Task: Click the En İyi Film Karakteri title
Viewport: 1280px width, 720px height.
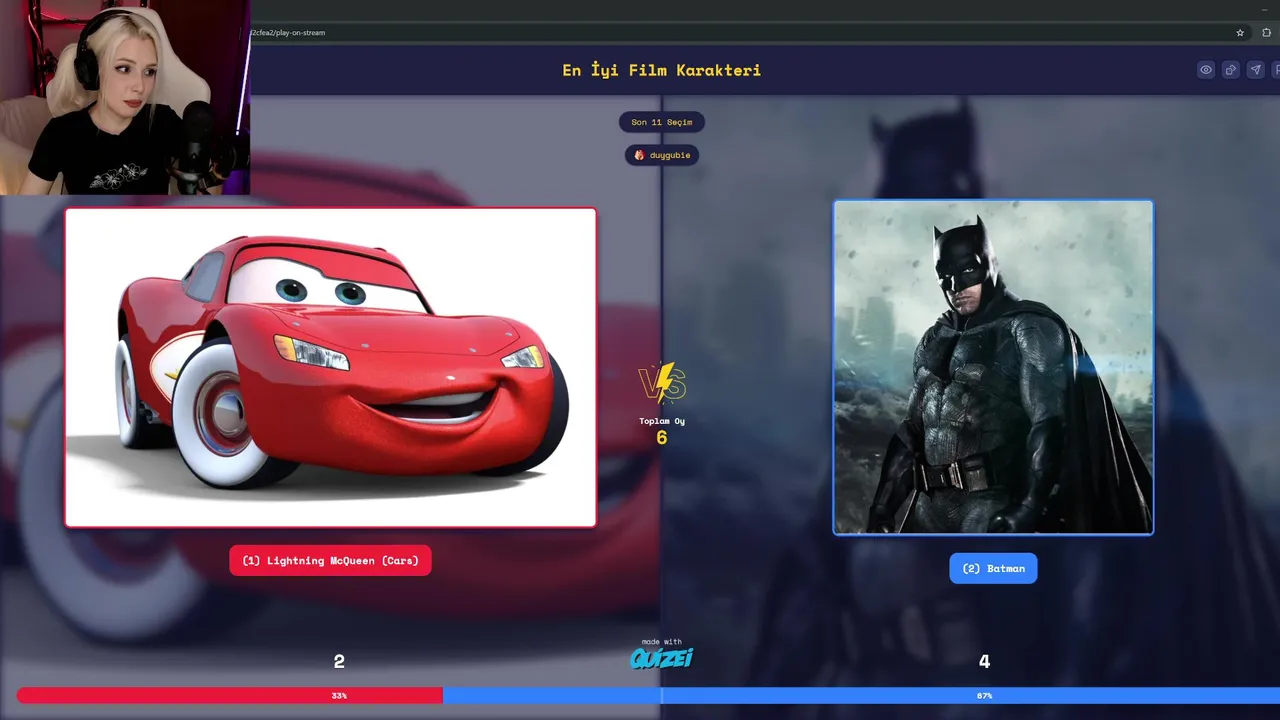Action: [x=662, y=70]
